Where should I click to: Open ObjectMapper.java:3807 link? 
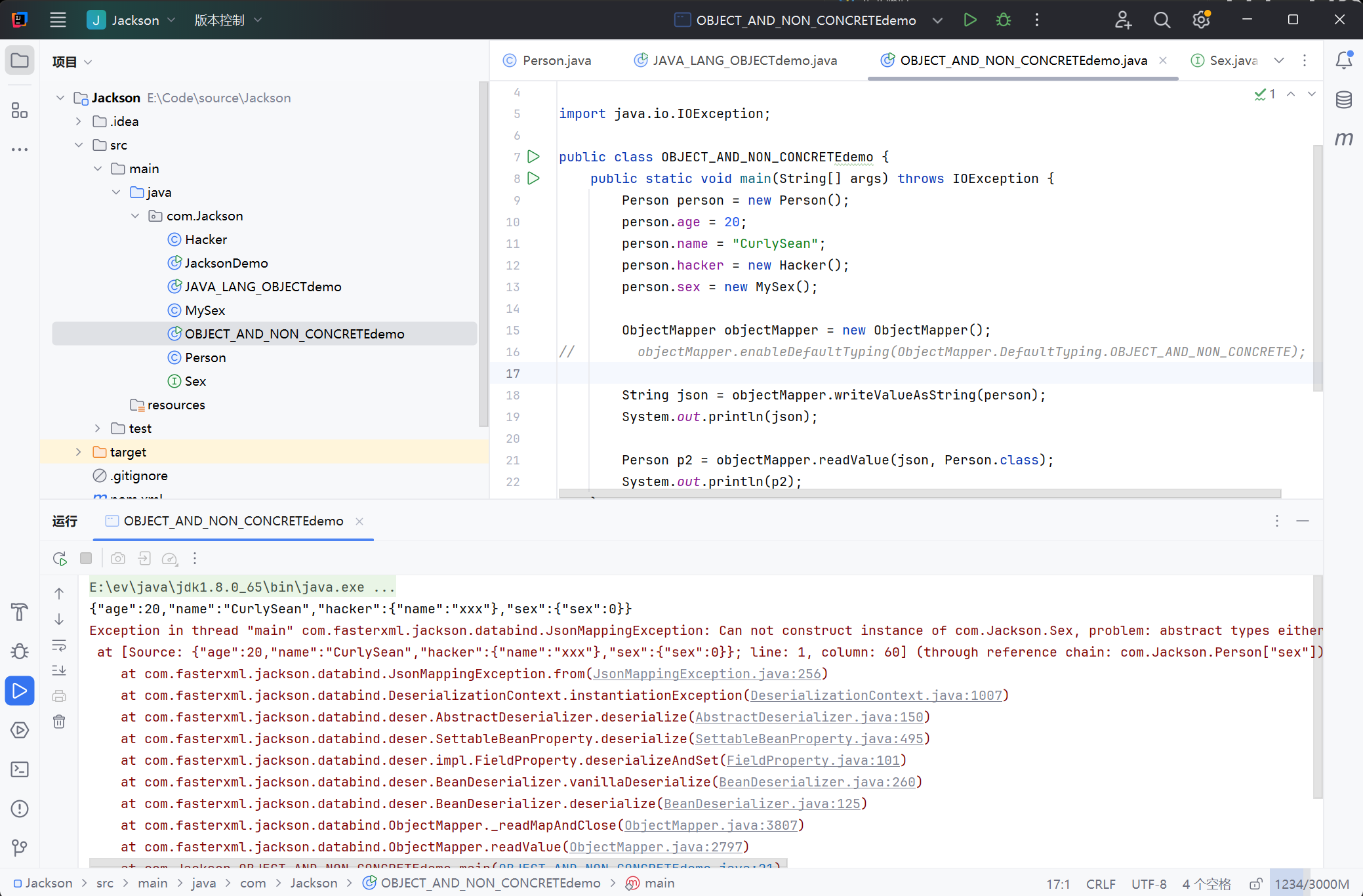point(711,825)
